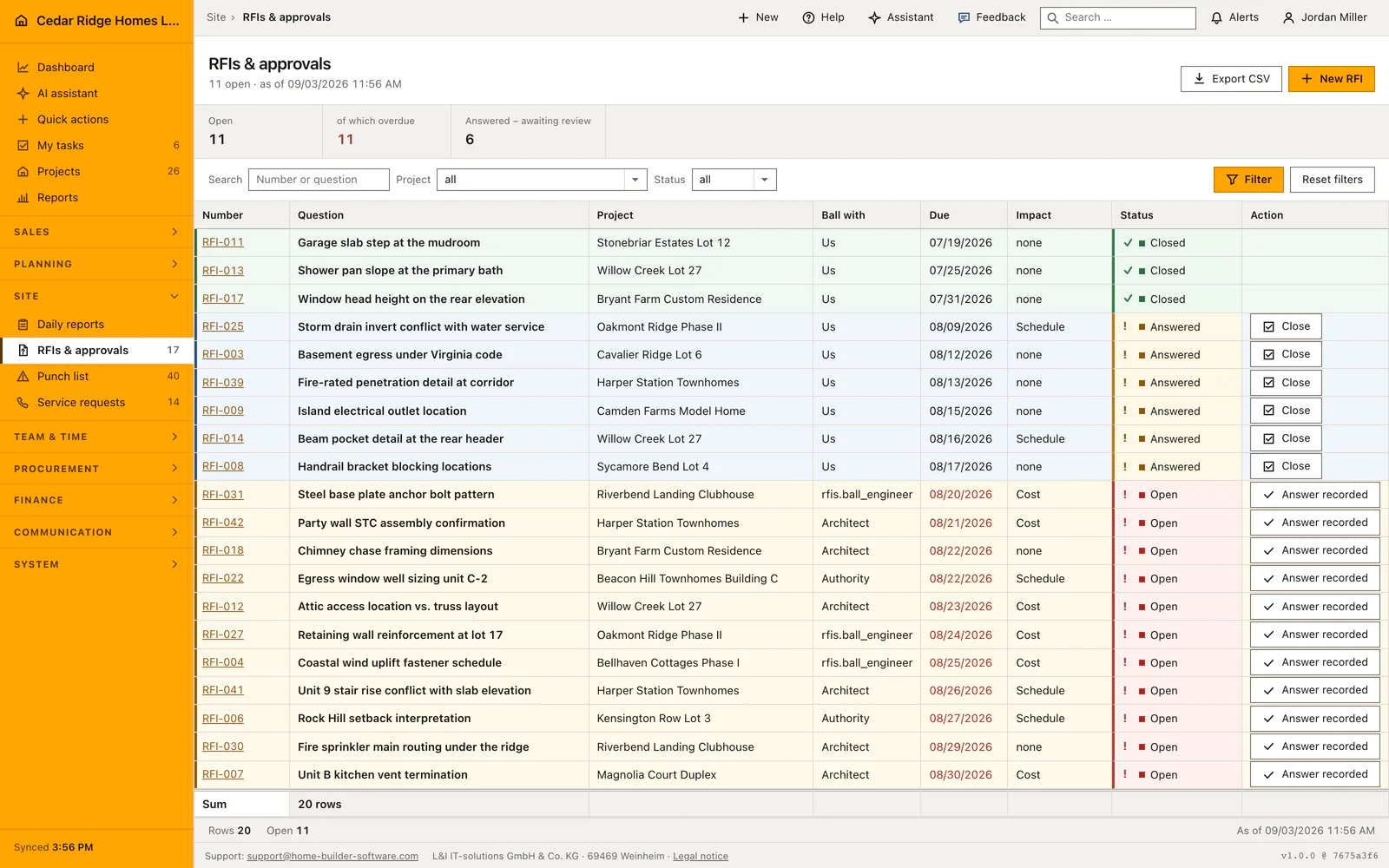The height and width of the screenshot is (868, 1389).
Task: Open the Jordan Miller user icon
Action: click(1288, 17)
